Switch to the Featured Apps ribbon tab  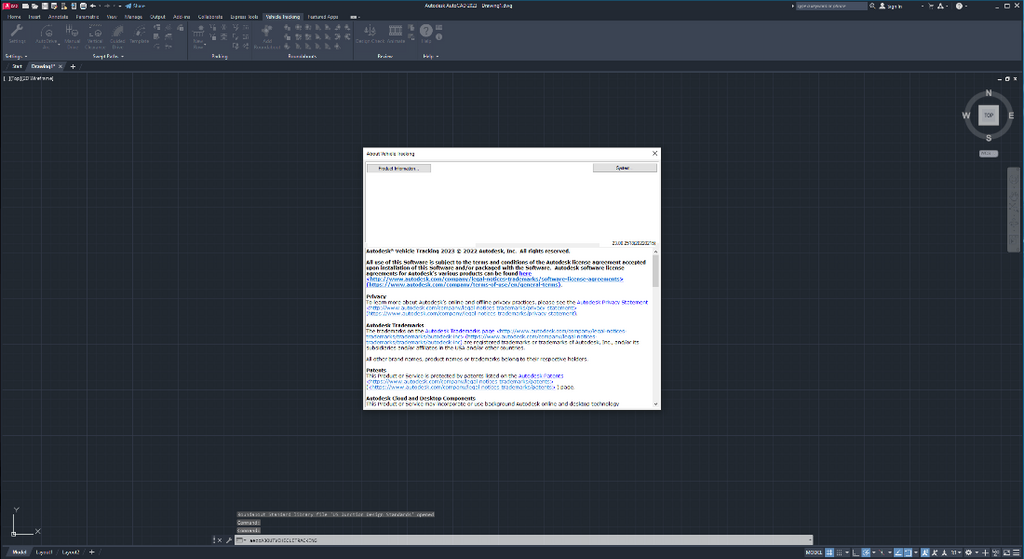323,17
